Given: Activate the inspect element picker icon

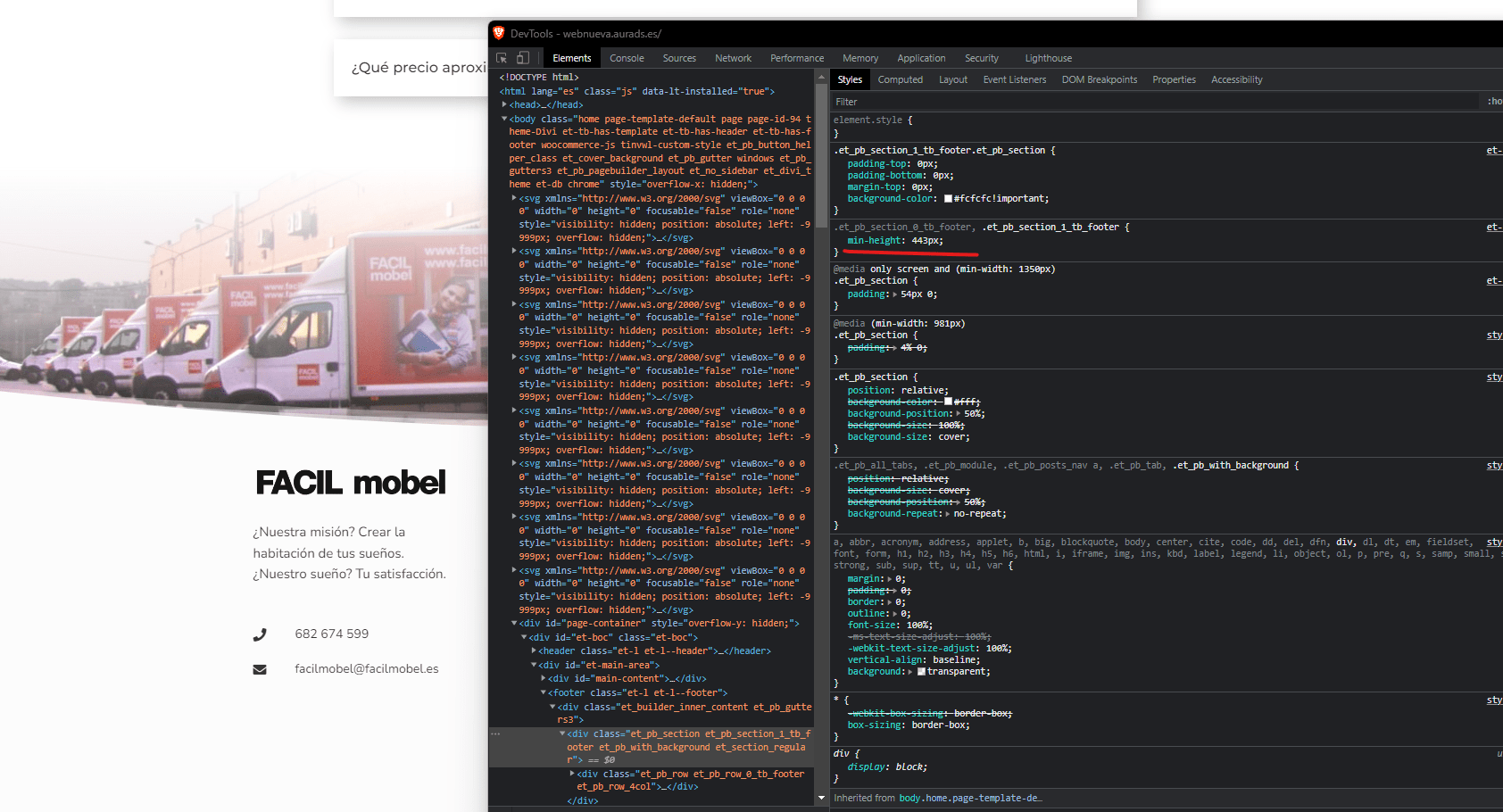Looking at the screenshot, I should pos(502,58).
